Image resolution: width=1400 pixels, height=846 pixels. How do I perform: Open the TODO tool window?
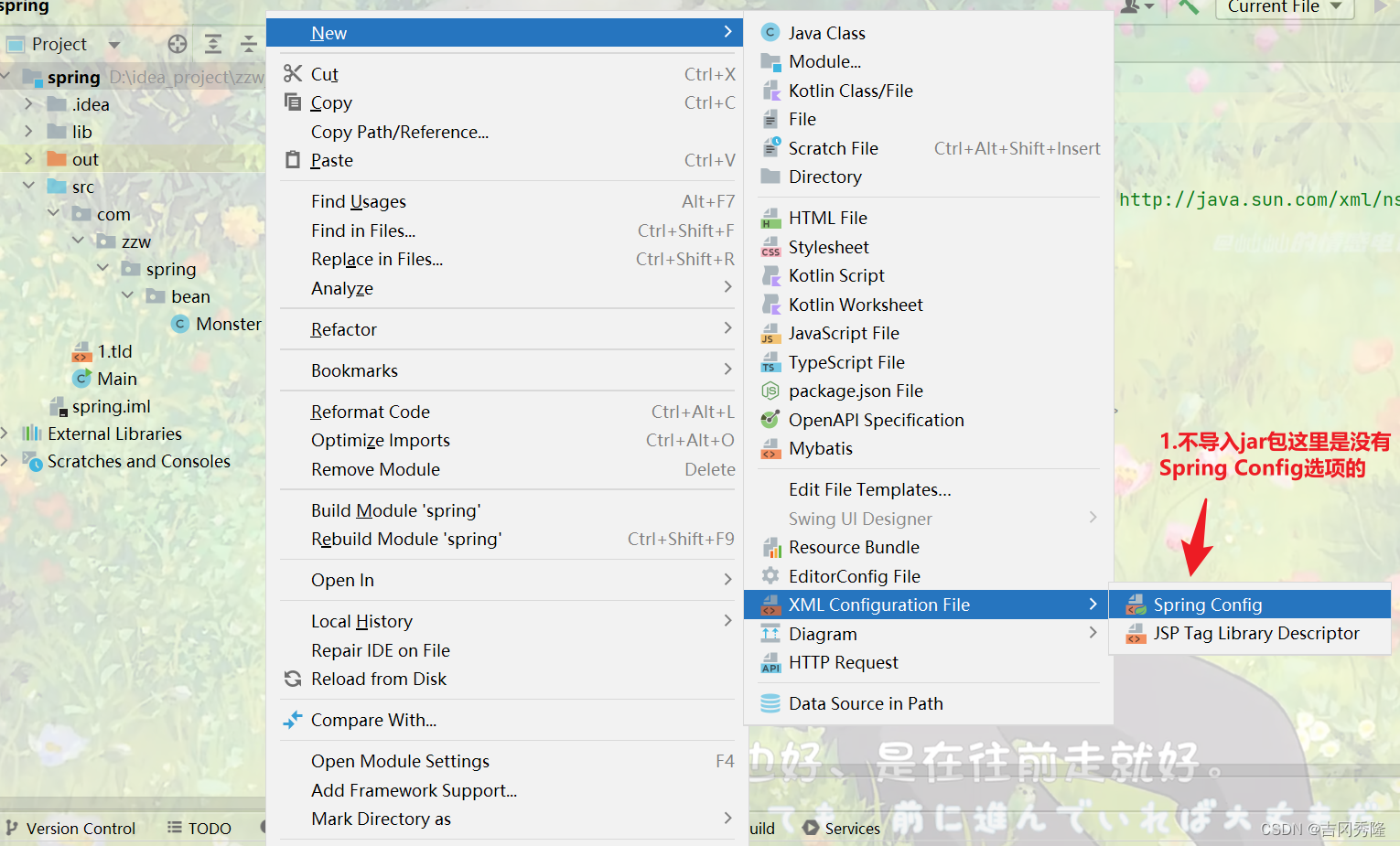click(199, 828)
